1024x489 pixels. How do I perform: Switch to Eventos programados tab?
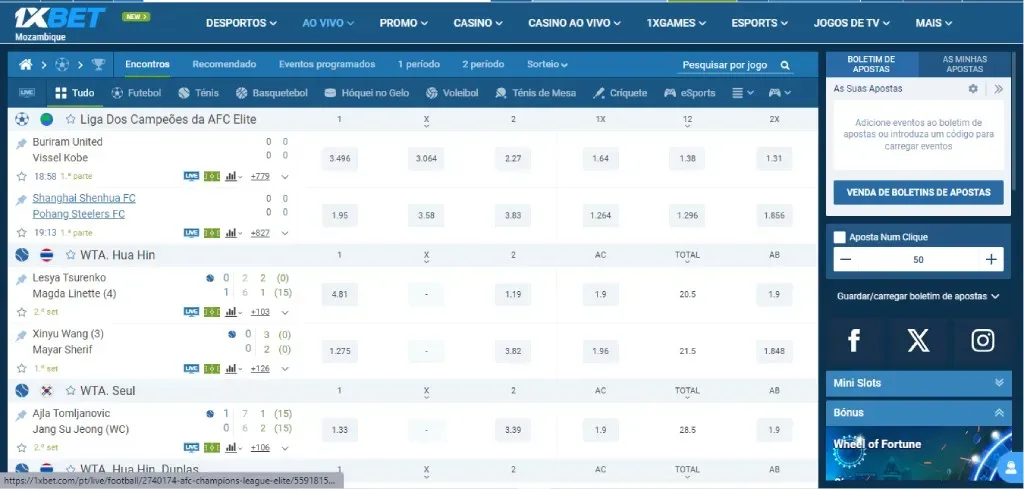coord(327,65)
